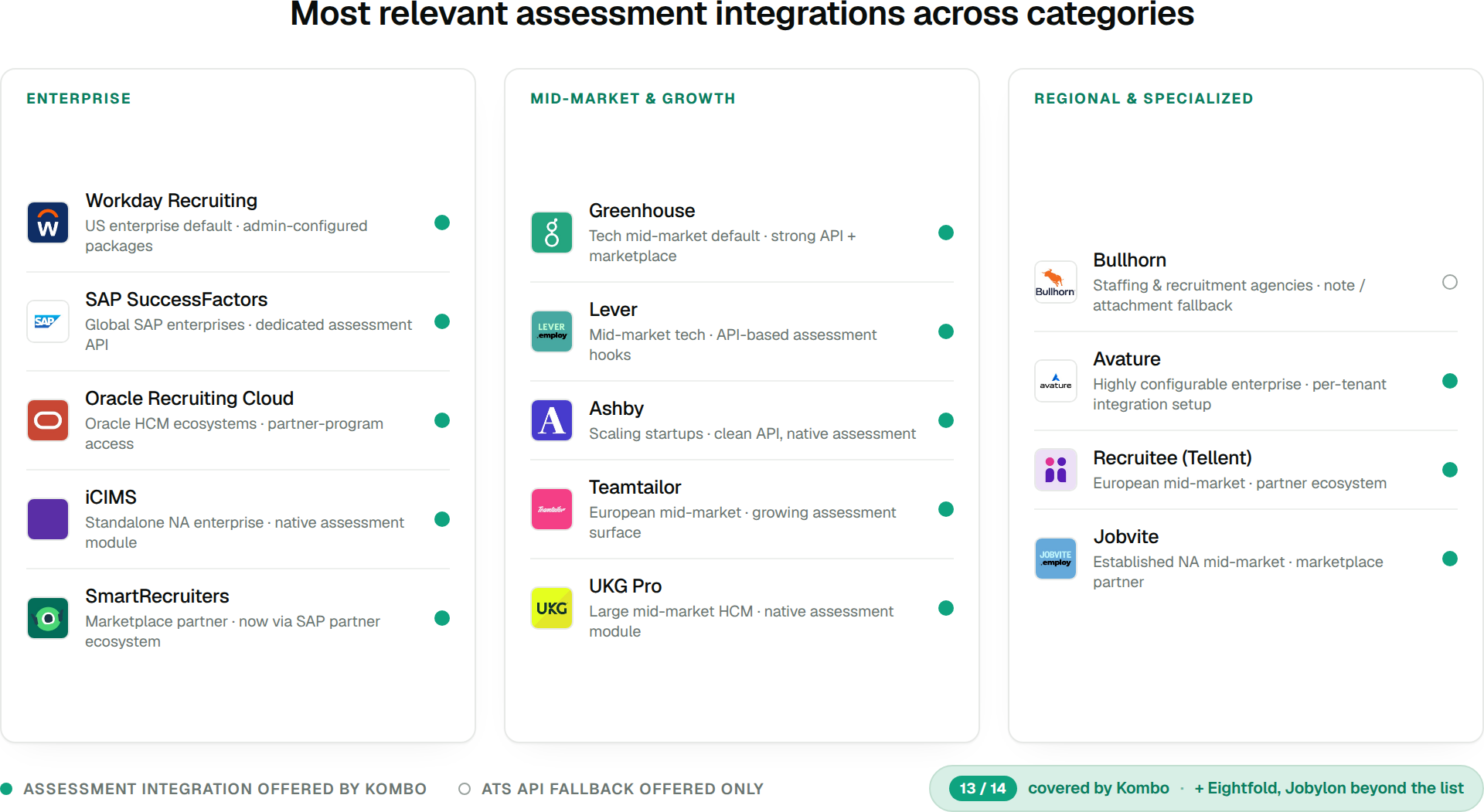
Task: Click the Avature logo icon
Action: (x=1056, y=381)
